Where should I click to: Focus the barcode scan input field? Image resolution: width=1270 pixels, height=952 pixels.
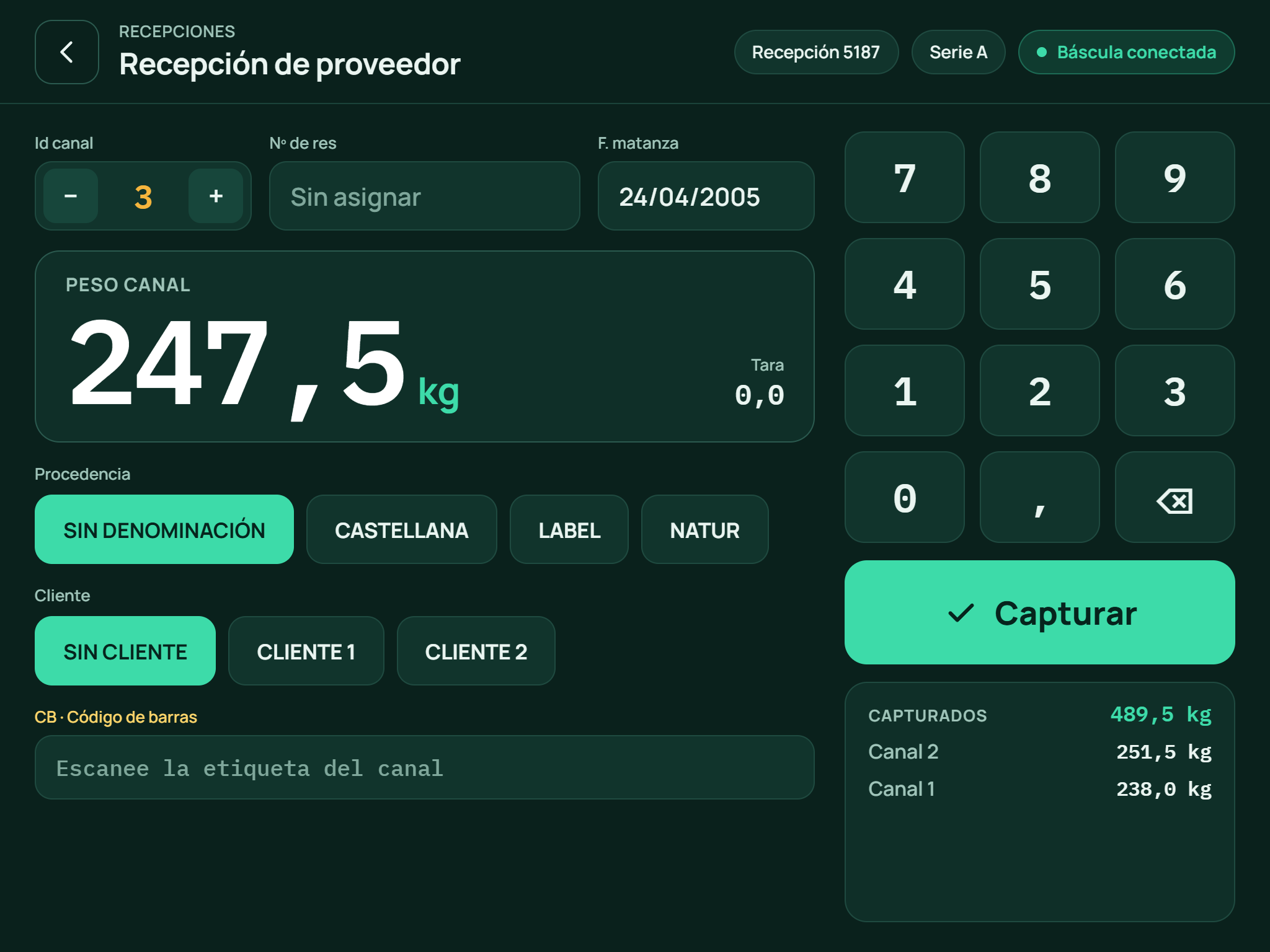[425, 767]
